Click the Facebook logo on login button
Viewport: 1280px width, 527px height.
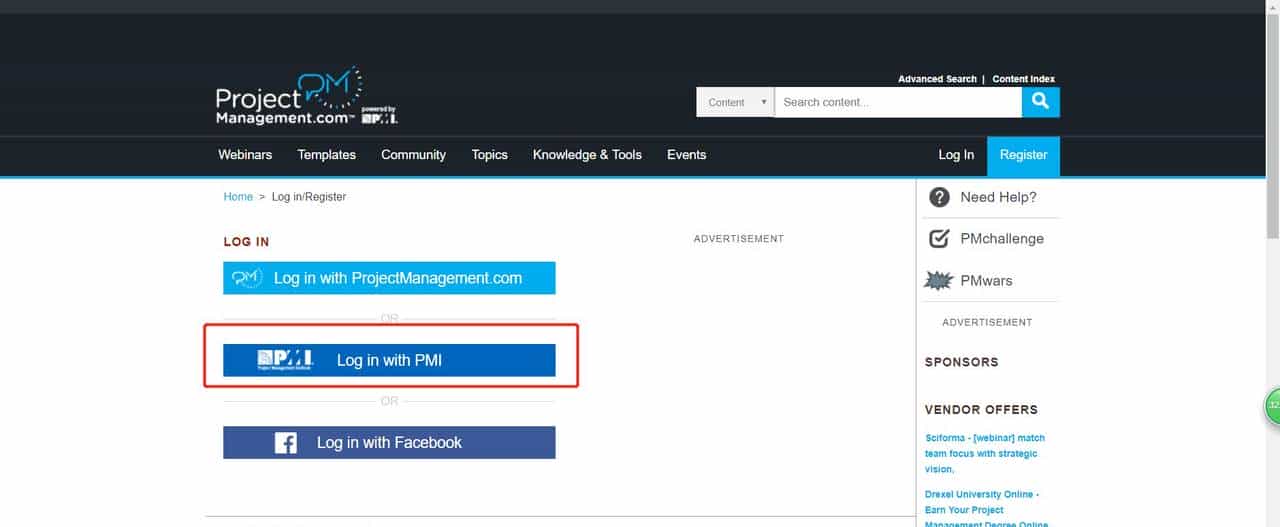pos(286,443)
